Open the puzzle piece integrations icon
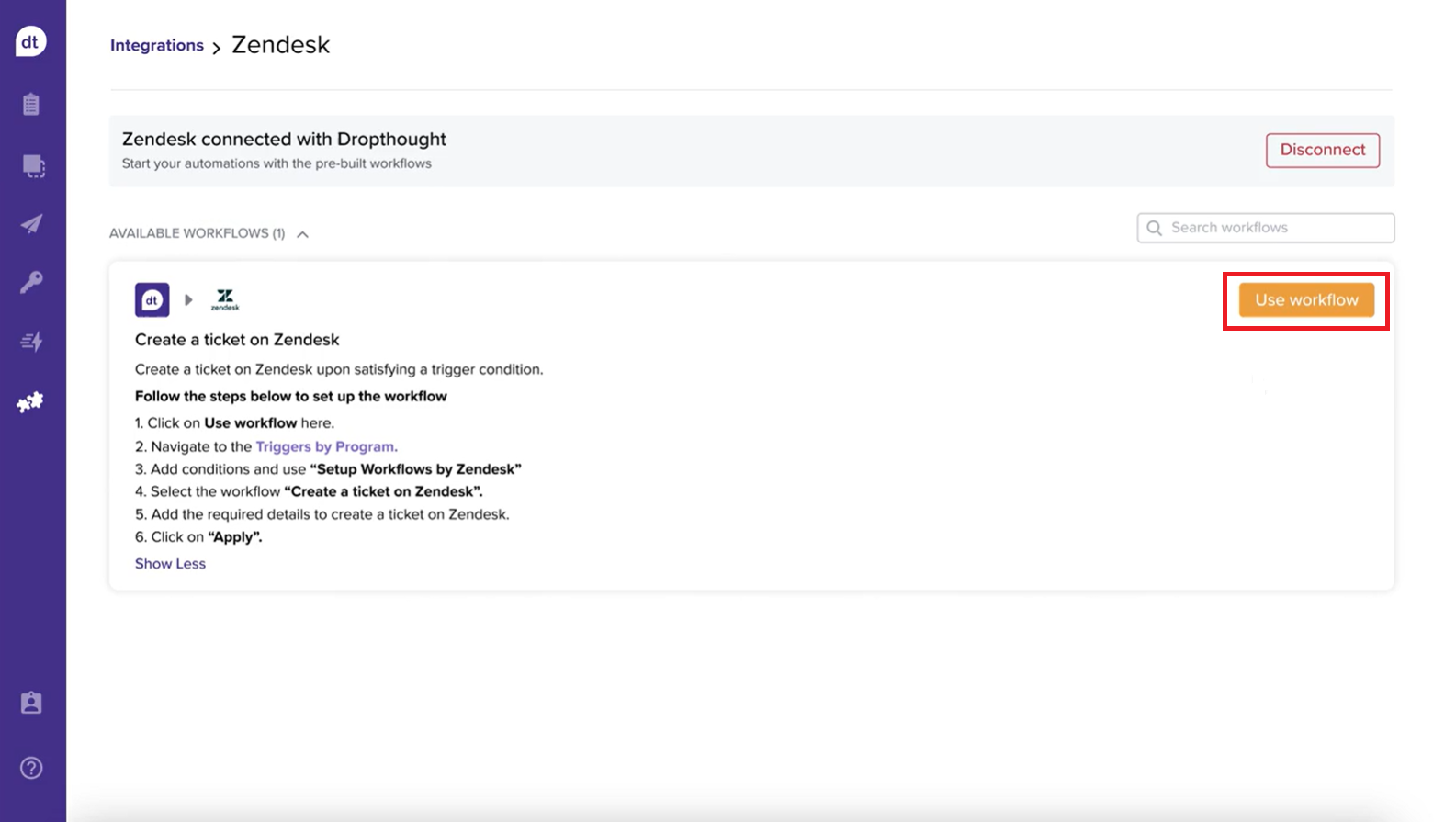Screen dimensions: 1456x822 30,401
